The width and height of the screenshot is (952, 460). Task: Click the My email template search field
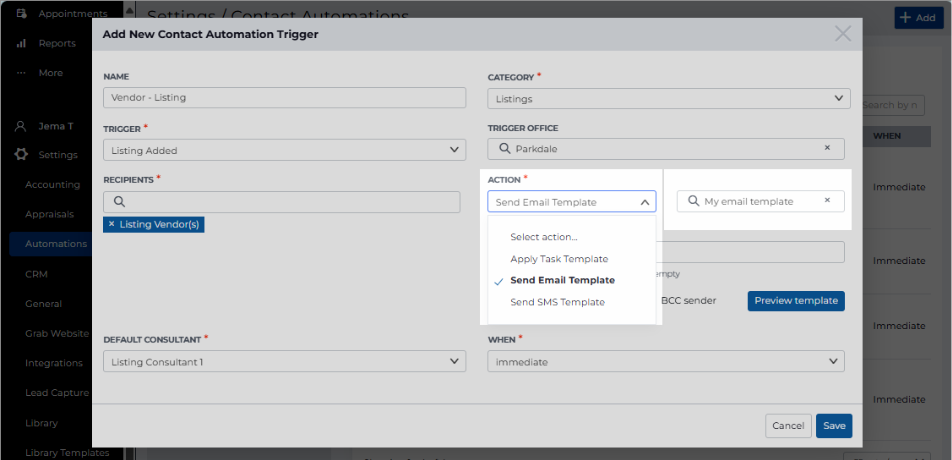[761, 201]
